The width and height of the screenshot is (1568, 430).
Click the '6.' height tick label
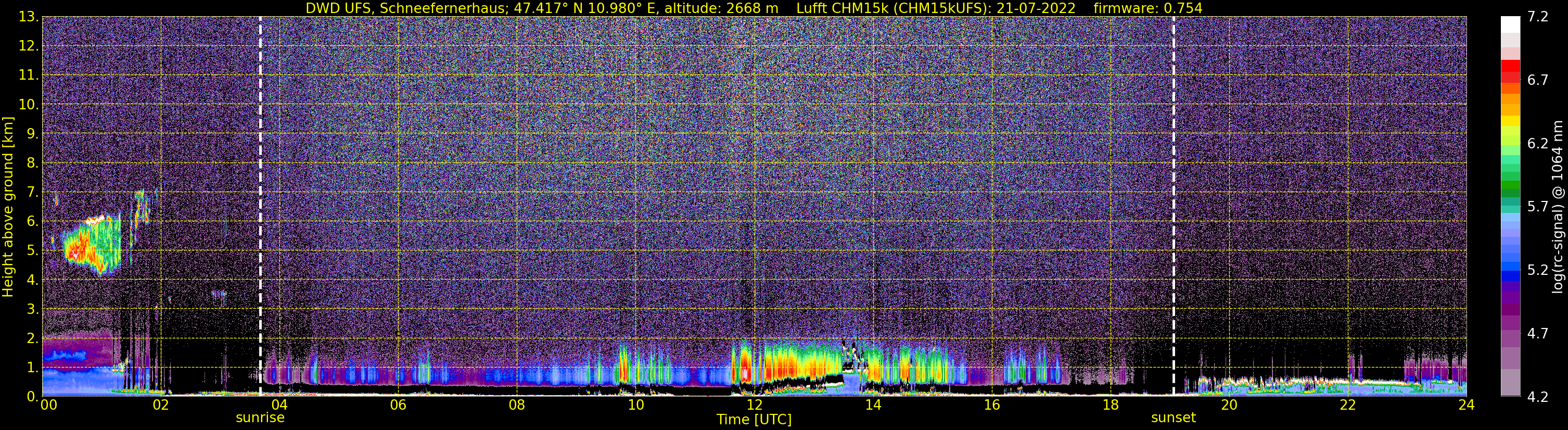[x=33, y=221]
